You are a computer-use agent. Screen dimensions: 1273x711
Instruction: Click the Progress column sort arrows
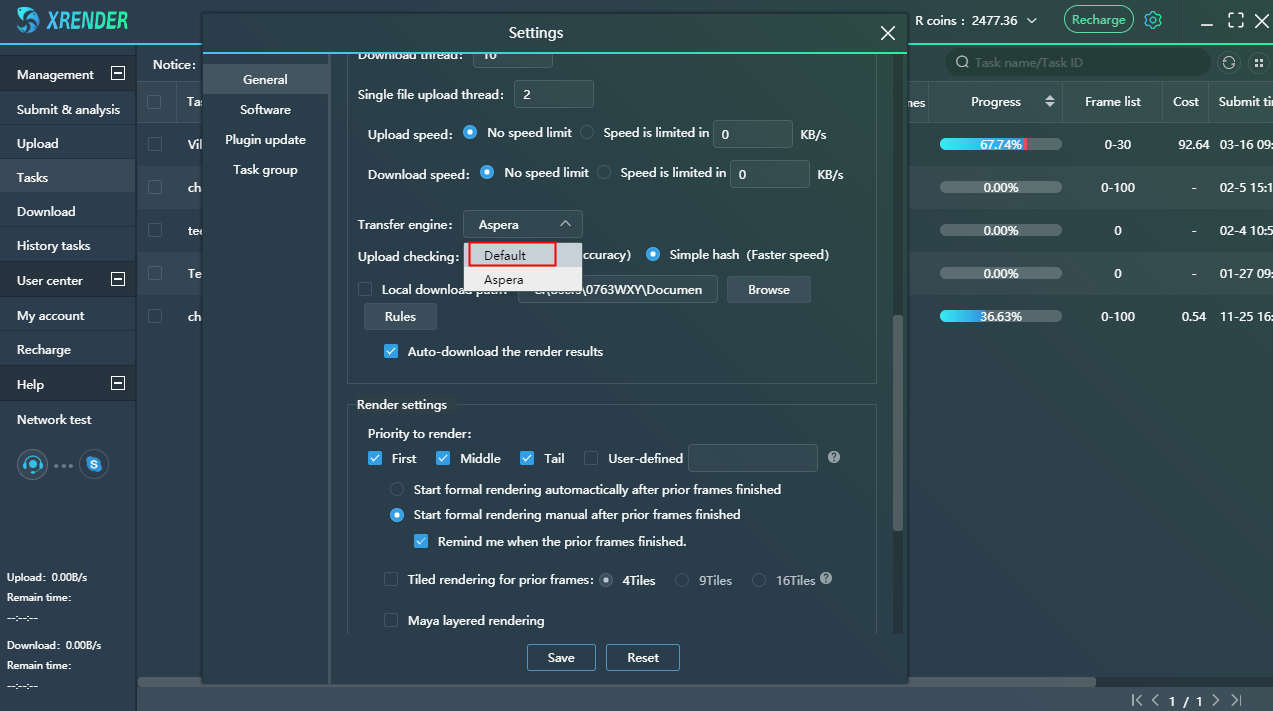1050,102
